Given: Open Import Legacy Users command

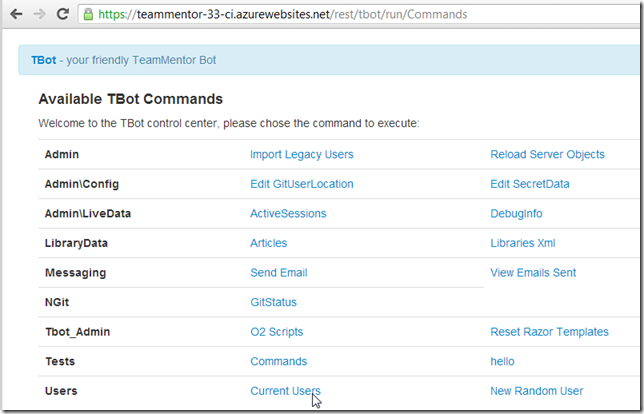Looking at the screenshot, I should 301,155.
